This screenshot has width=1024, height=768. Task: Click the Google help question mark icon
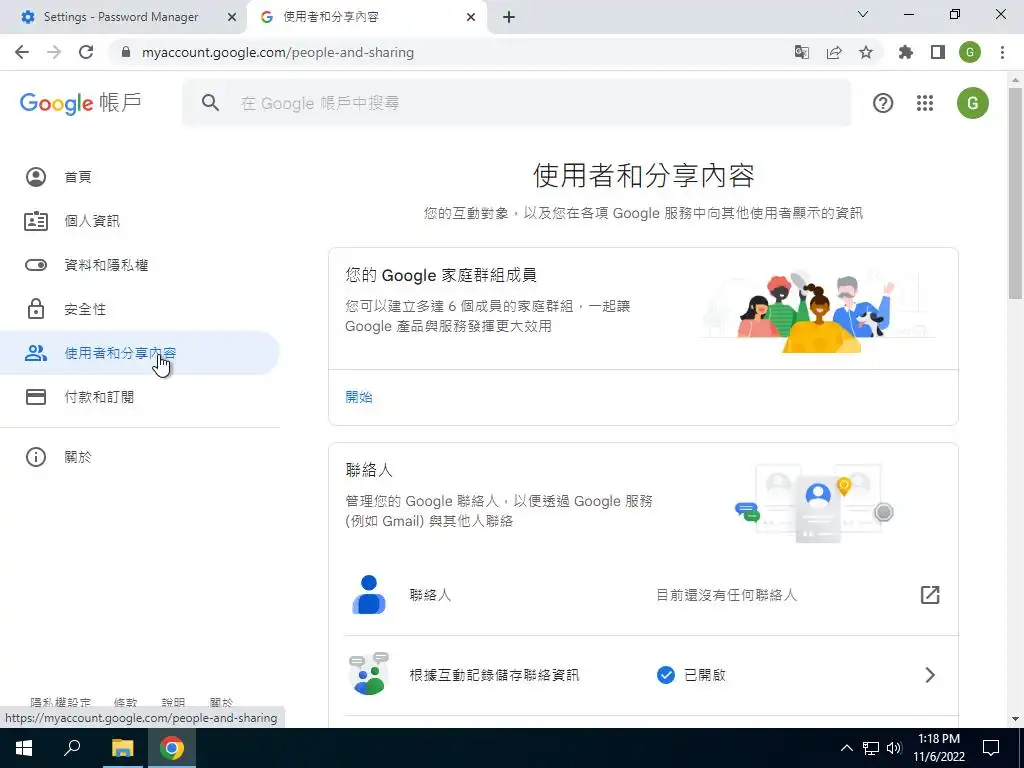pyautogui.click(x=883, y=103)
